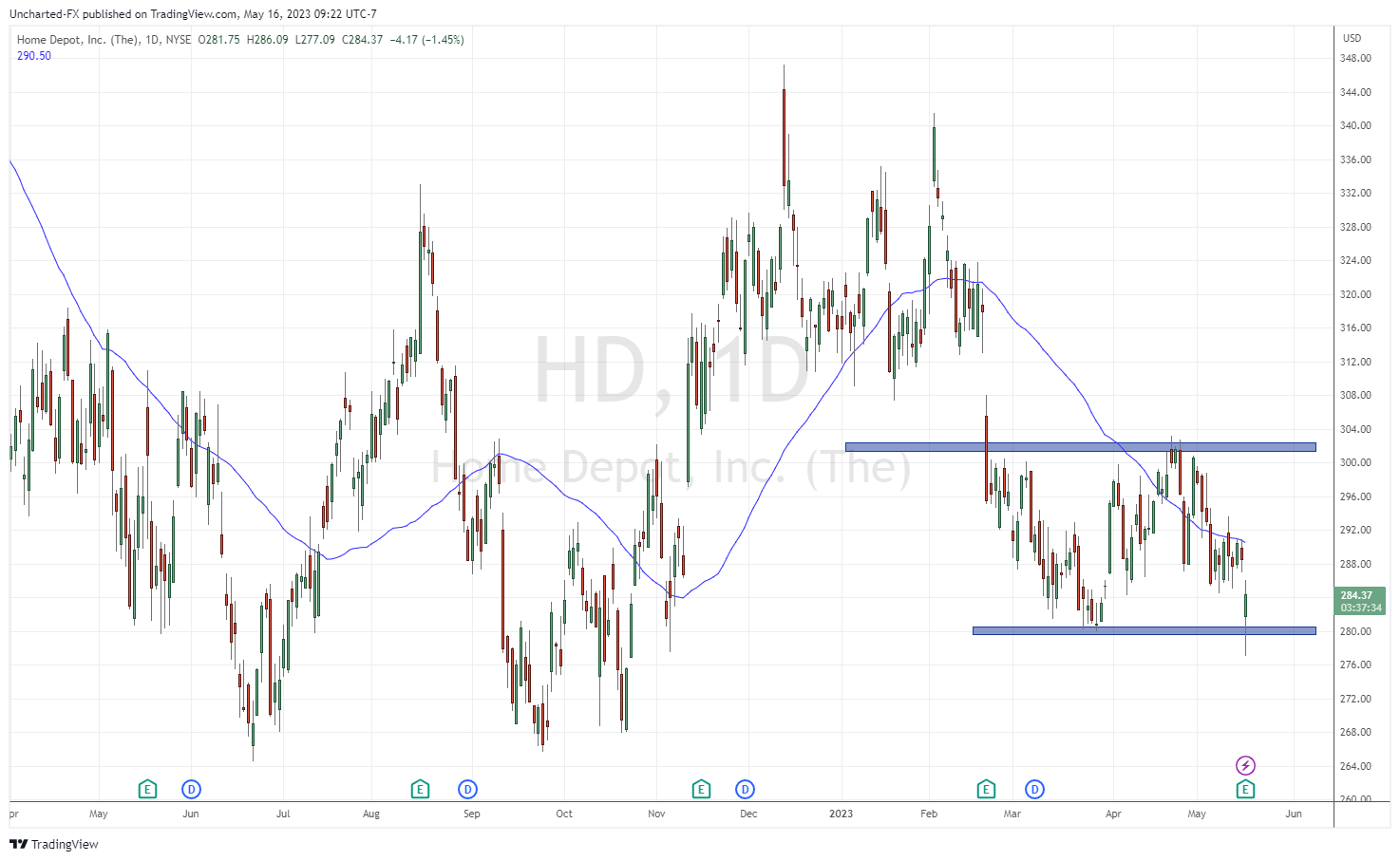Open the earnings marker in late February 2023
The image size is (1400, 861).
pos(986,789)
